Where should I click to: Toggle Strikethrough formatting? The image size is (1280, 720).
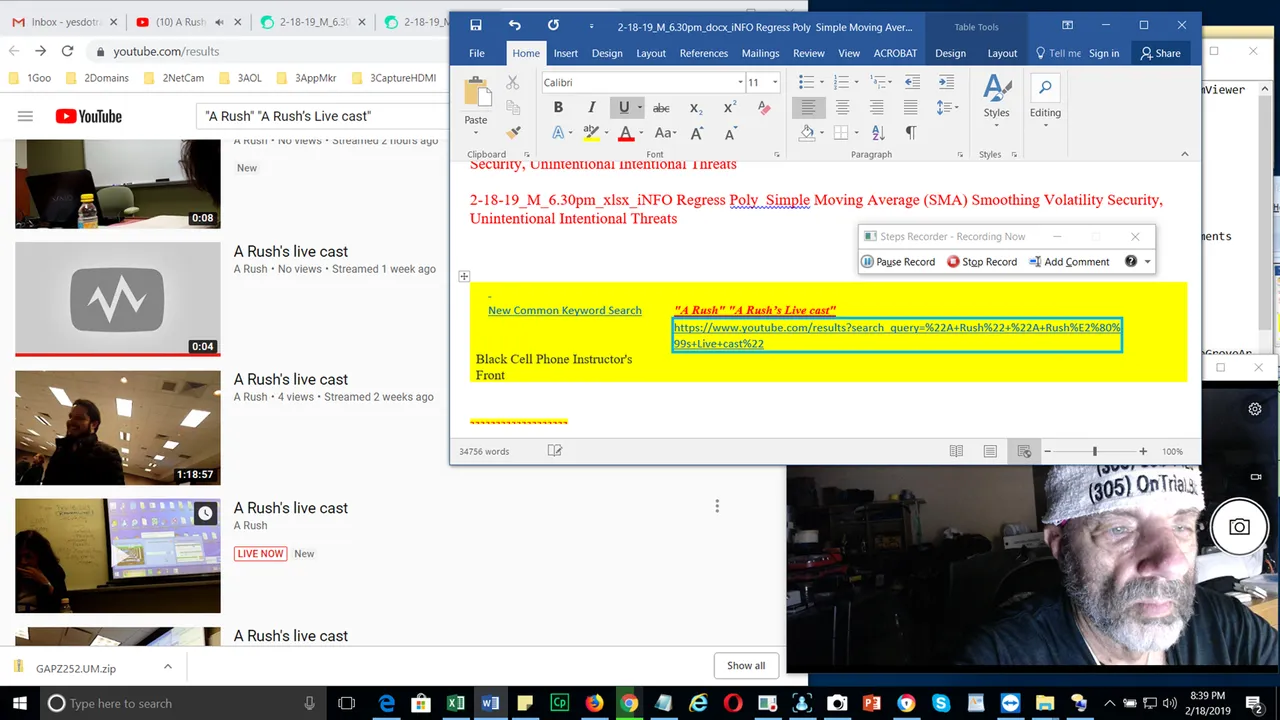pyautogui.click(x=661, y=108)
